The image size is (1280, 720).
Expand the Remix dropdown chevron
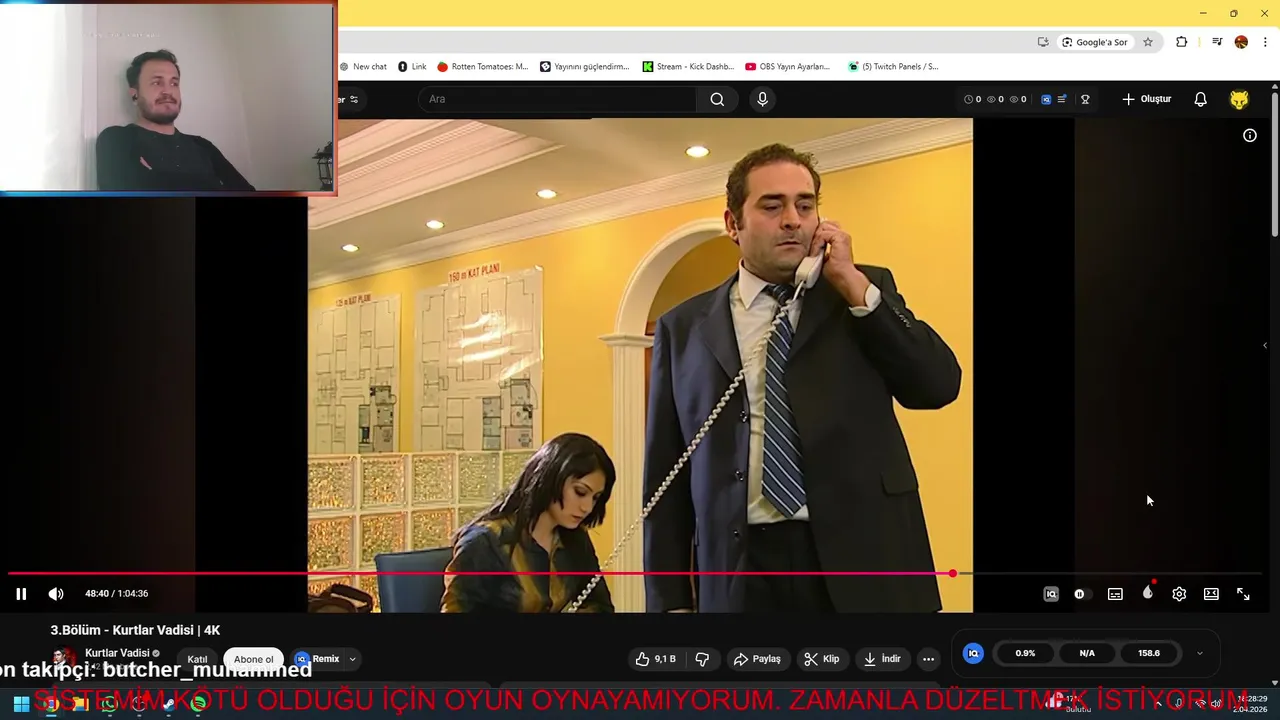pyautogui.click(x=352, y=659)
